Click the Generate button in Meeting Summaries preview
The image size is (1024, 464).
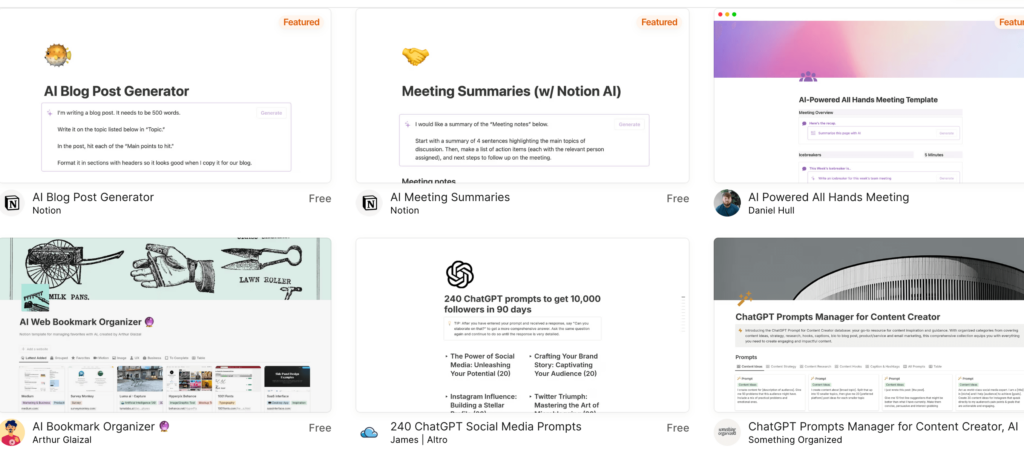629,124
